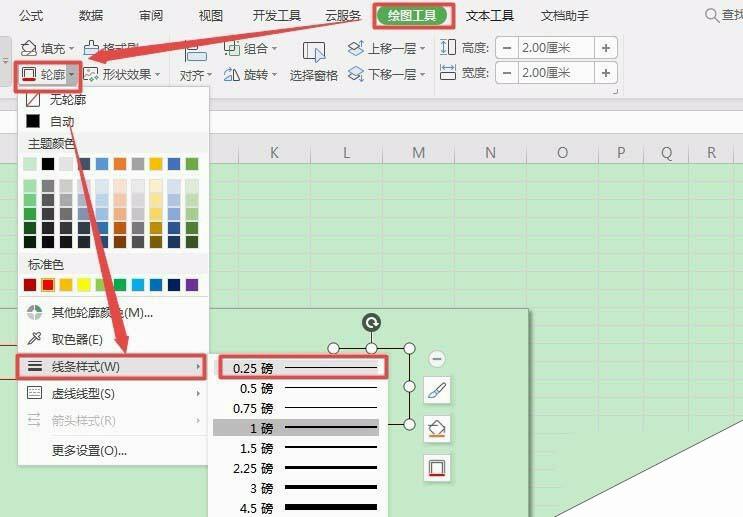Open the 公式 tab

click(31, 16)
